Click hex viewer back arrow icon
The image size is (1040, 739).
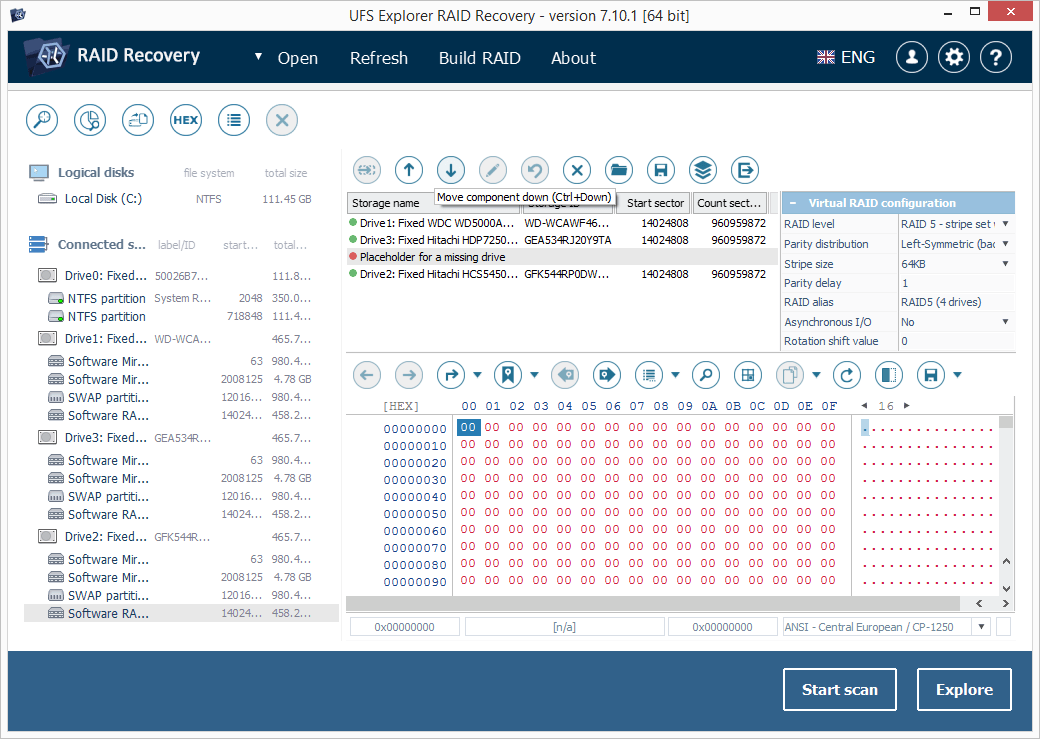coord(367,375)
